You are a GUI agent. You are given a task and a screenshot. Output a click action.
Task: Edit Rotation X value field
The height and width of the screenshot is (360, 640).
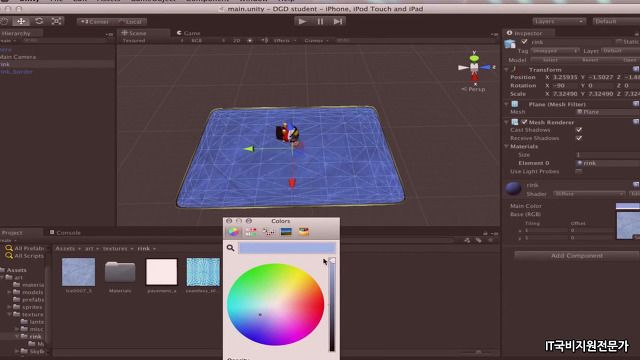click(566, 86)
